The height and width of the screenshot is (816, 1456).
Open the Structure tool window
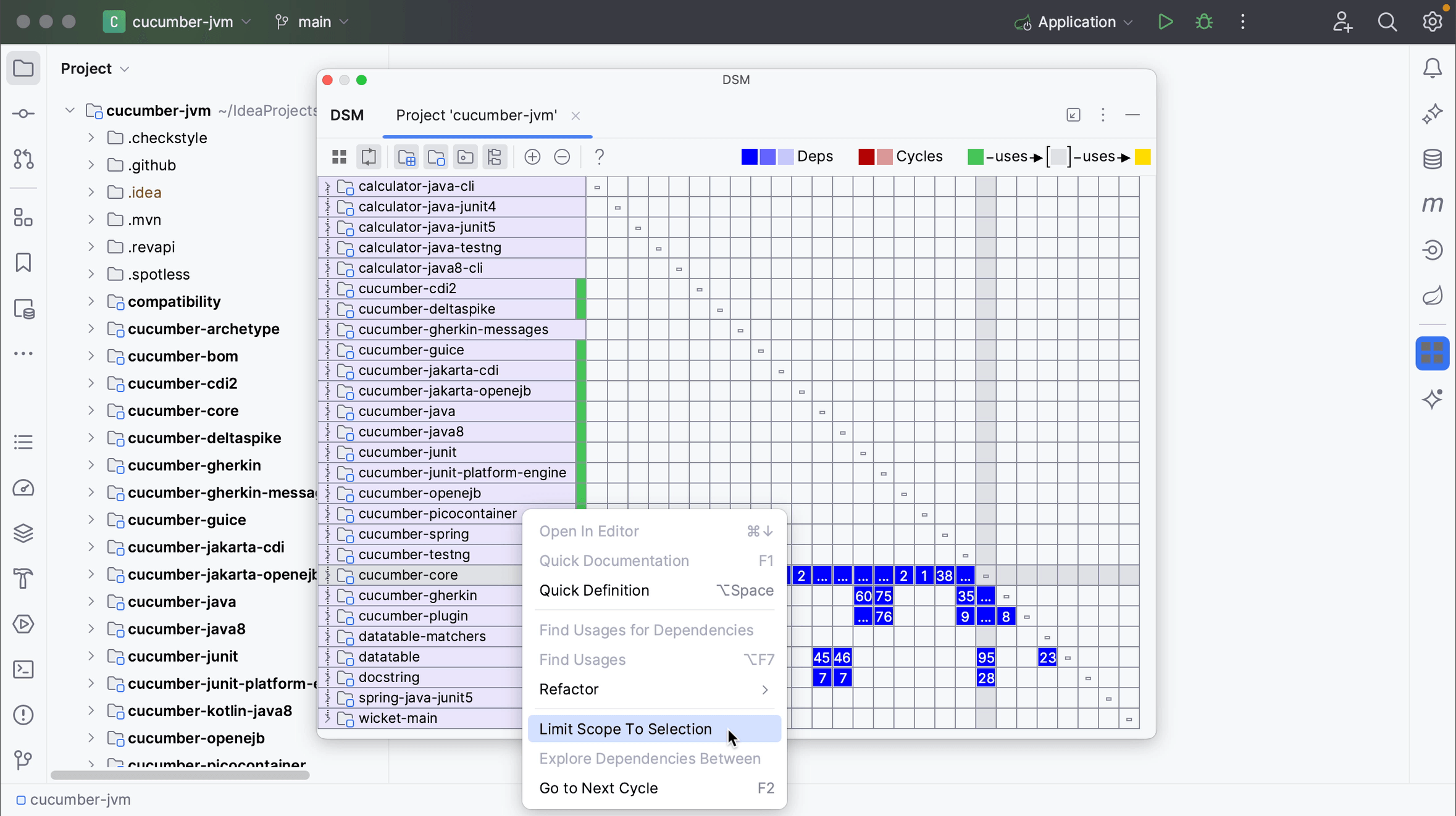23,217
